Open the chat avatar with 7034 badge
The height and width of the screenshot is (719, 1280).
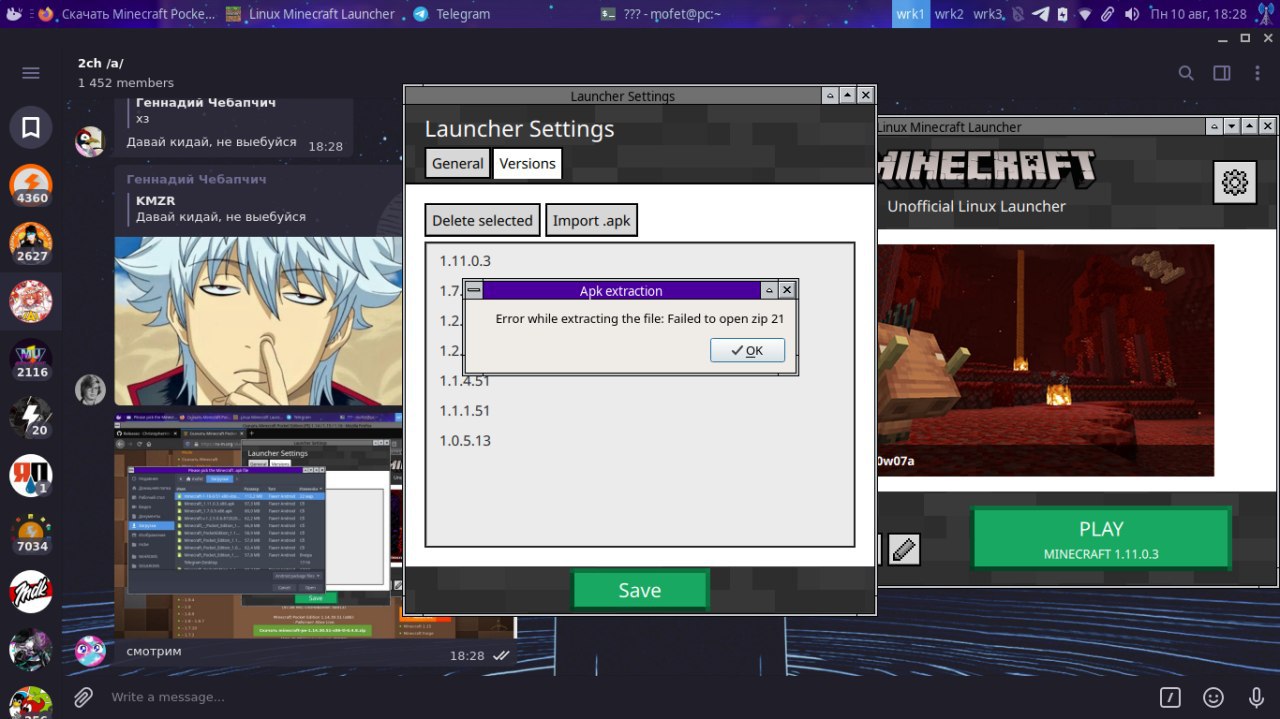pos(31,533)
